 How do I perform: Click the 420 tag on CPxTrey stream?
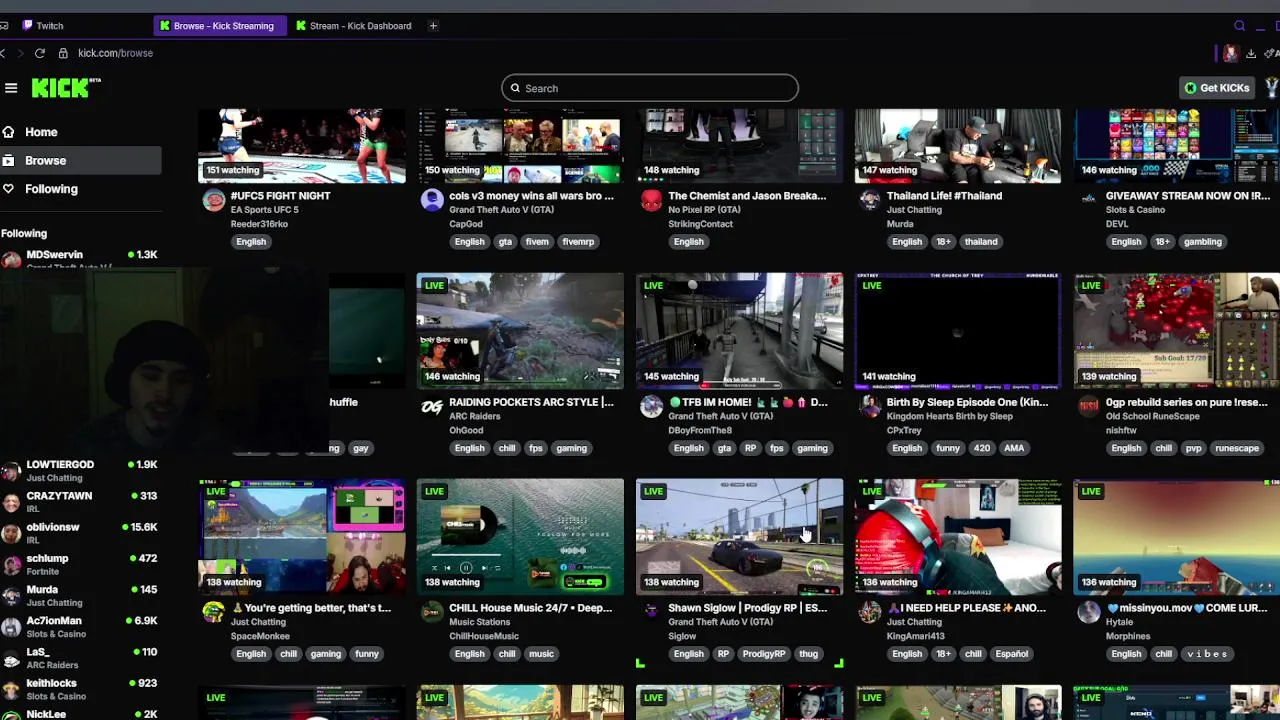click(981, 448)
